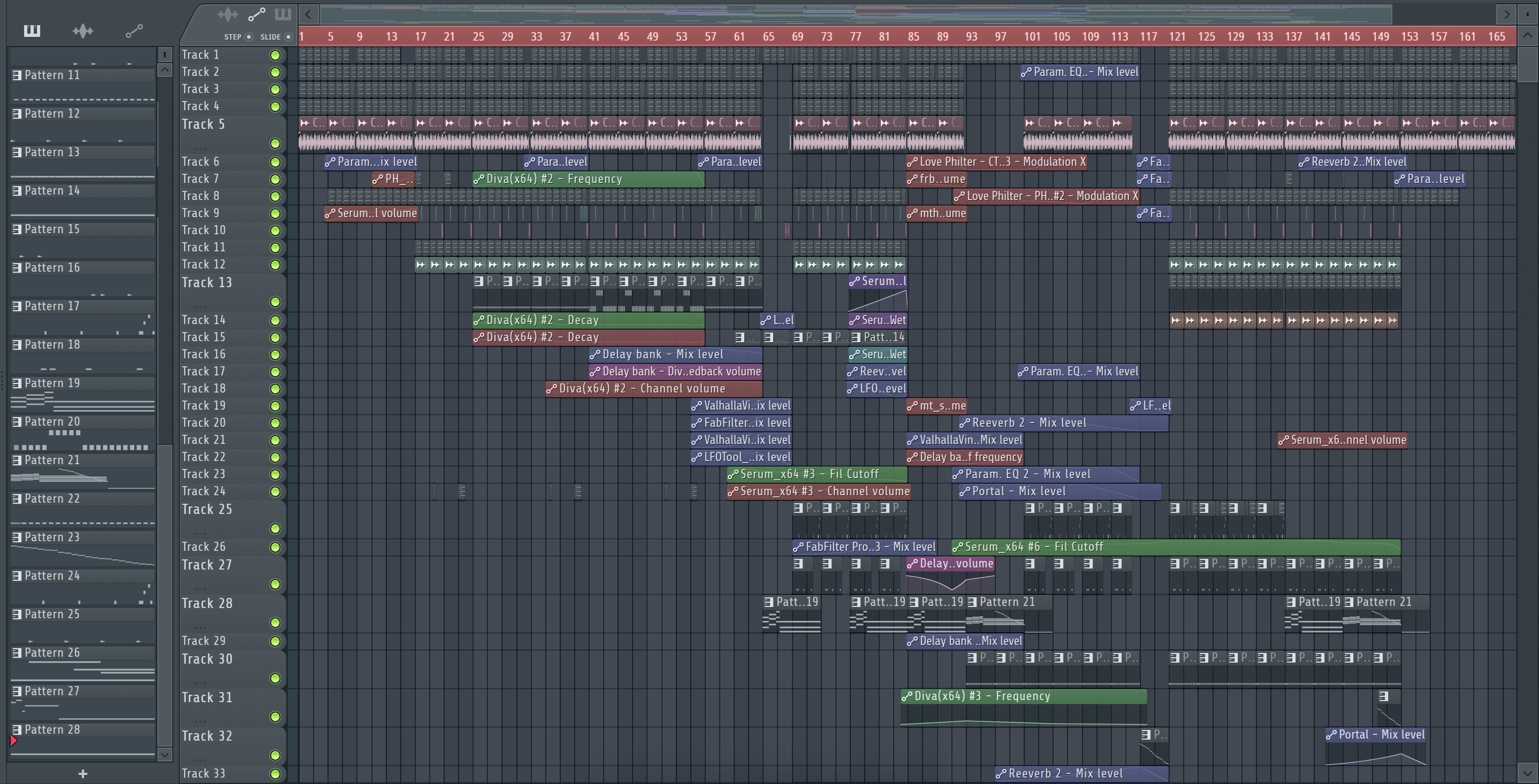Mute Track 25 with its green light

276,529
